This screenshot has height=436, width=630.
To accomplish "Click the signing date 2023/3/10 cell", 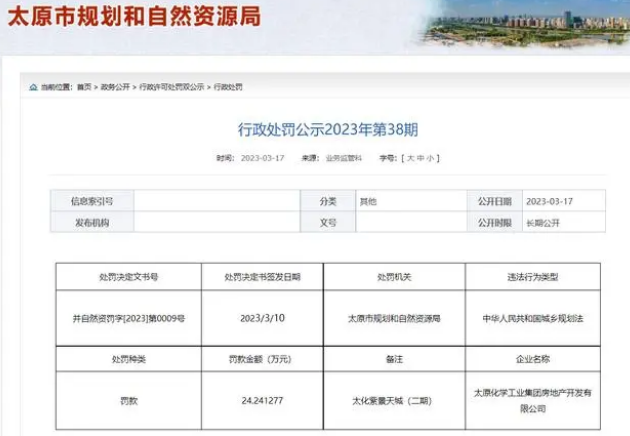I will [262, 317].
